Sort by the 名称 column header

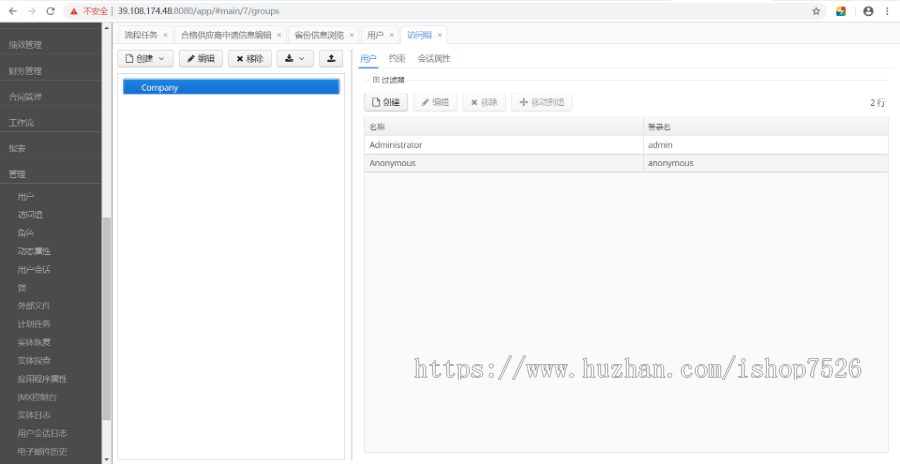(x=503, y=126)
